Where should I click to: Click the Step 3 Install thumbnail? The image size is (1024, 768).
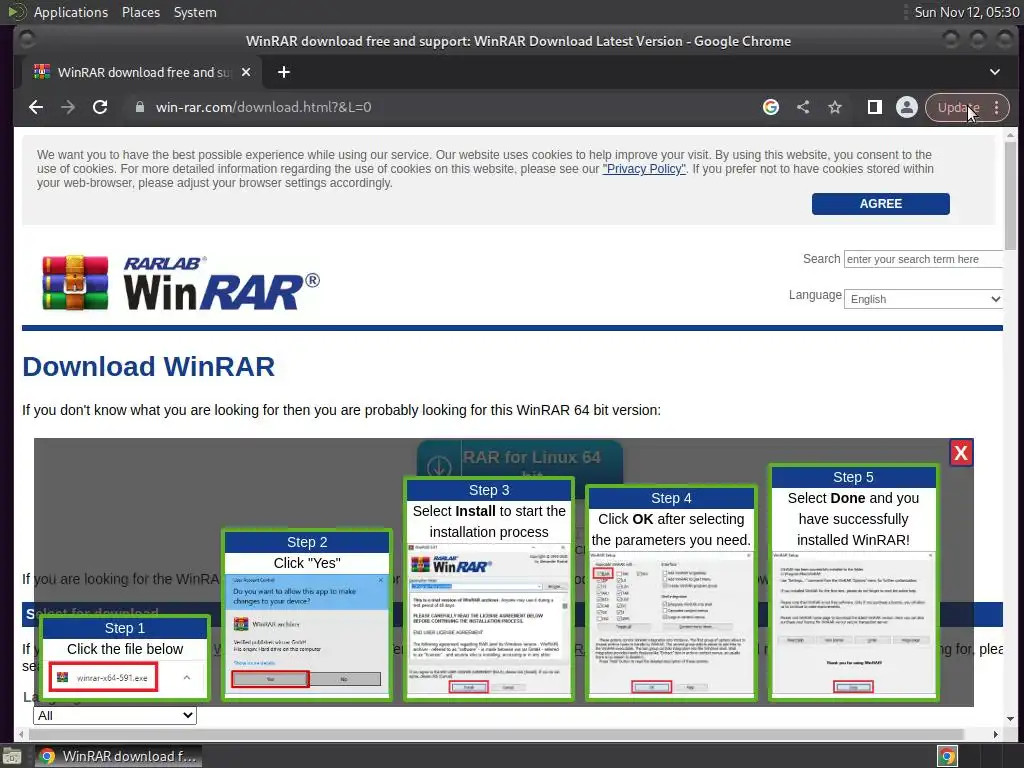[x=488, y=589]
